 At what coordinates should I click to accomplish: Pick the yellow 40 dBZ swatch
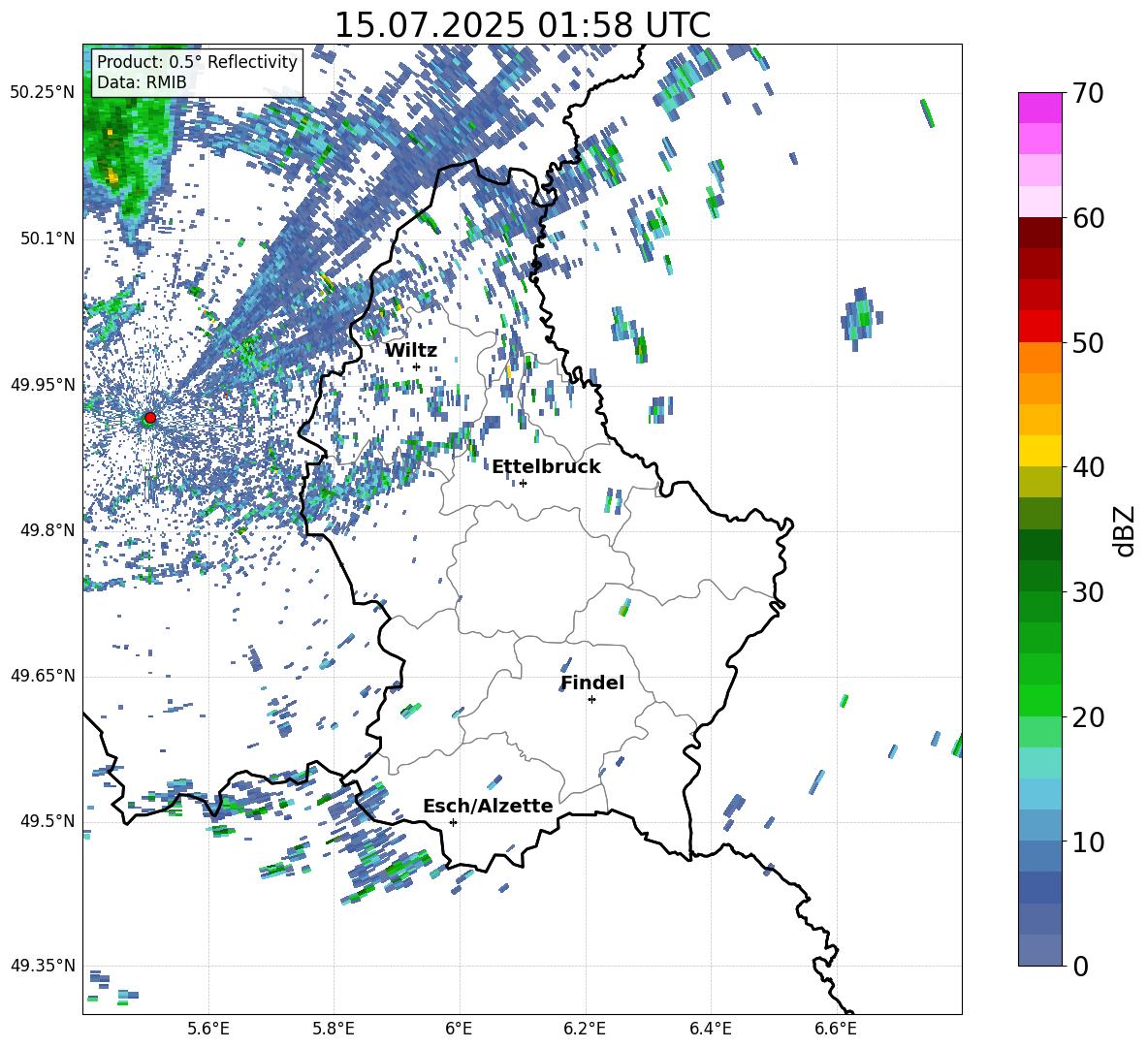[1040, 451]
